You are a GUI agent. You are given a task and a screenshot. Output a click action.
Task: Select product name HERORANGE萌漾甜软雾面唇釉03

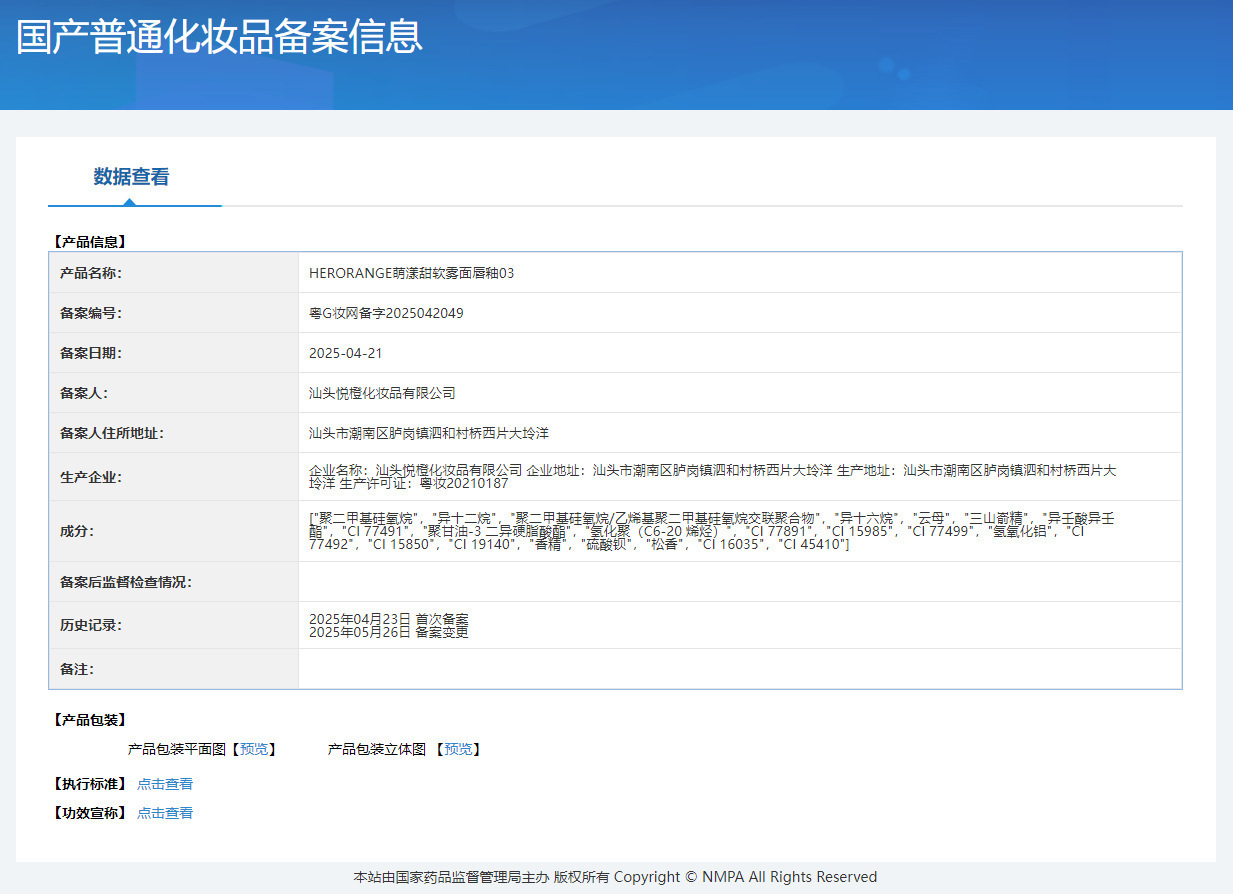tap(412, 273)
